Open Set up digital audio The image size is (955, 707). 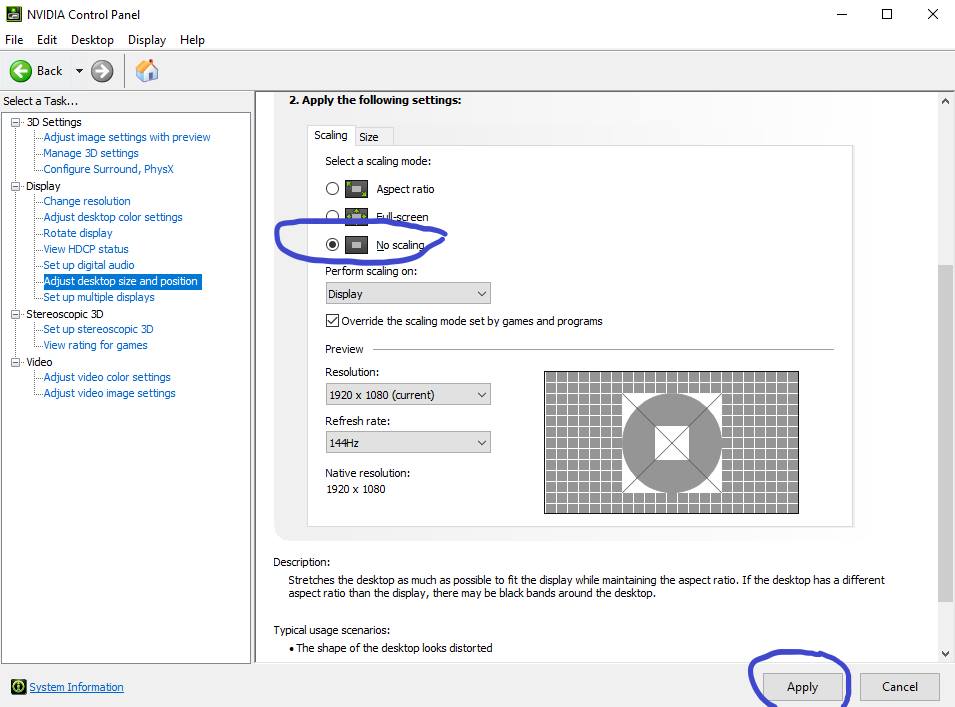point(89,265)
